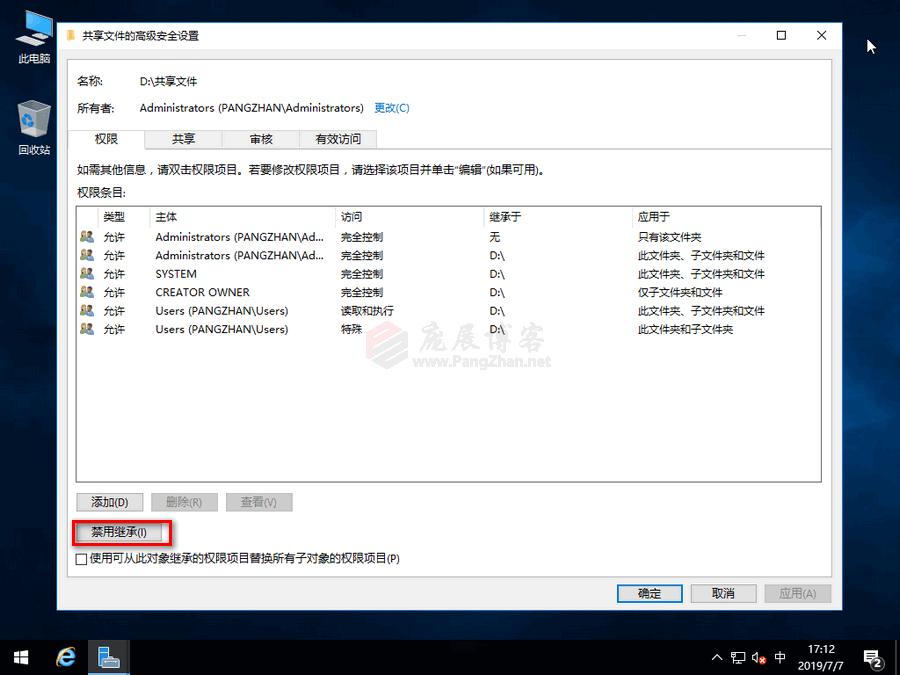This screenshot has height=675, width=900.
Task: Enable the replace child object permissions checkbox
Action: coord(81,559)
